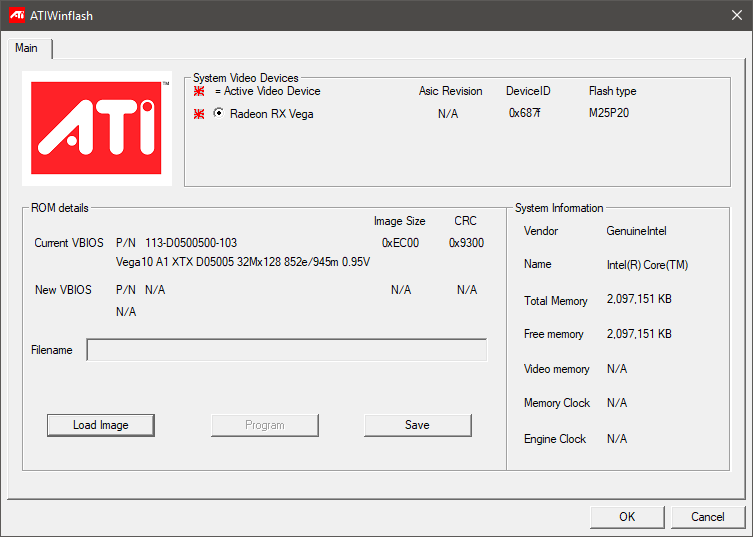
Task: Click the Asic Revision N/A value
Action: [x=448, y=114]
